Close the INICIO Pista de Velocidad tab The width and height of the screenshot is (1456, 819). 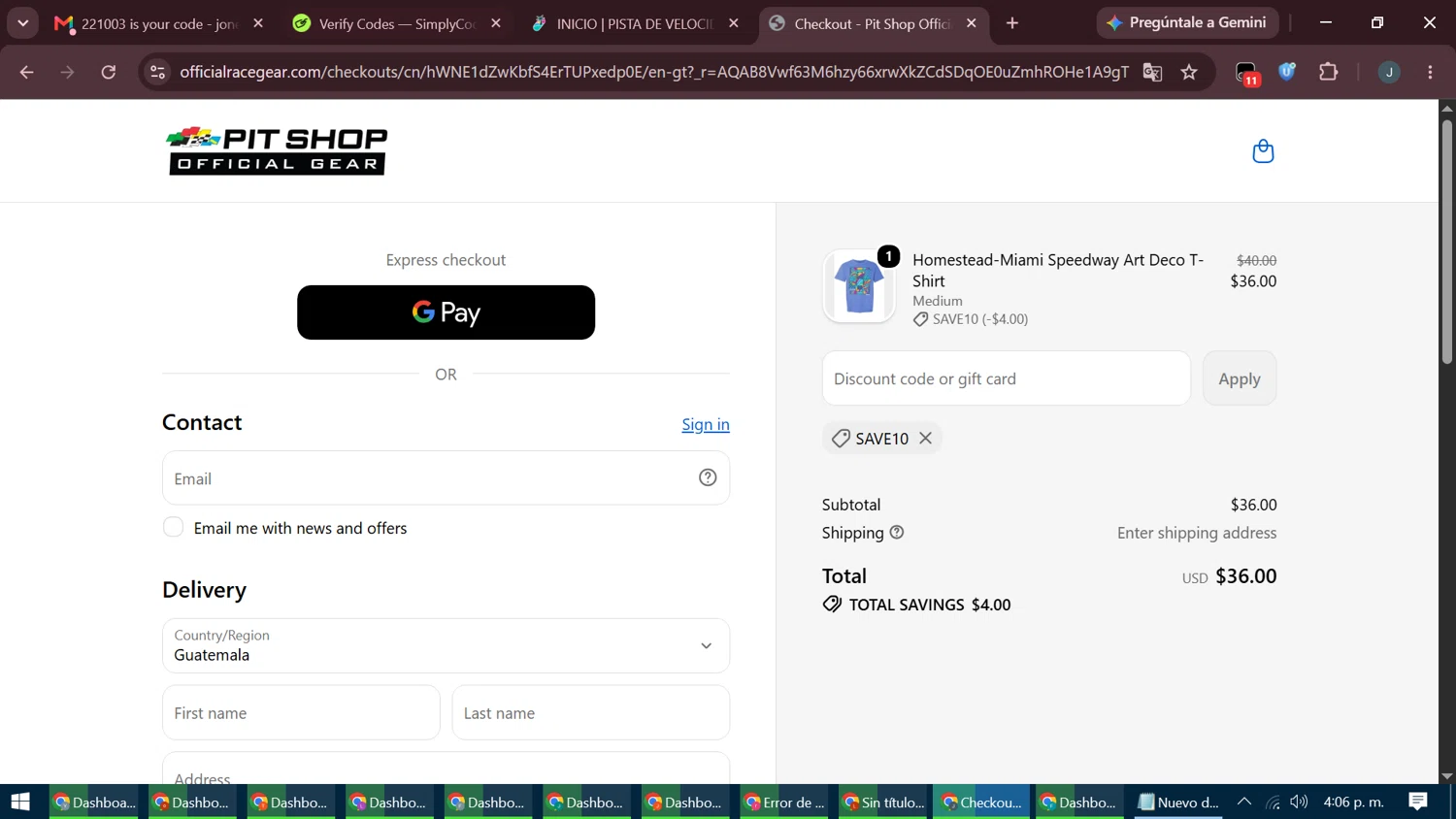click(734, 23)
